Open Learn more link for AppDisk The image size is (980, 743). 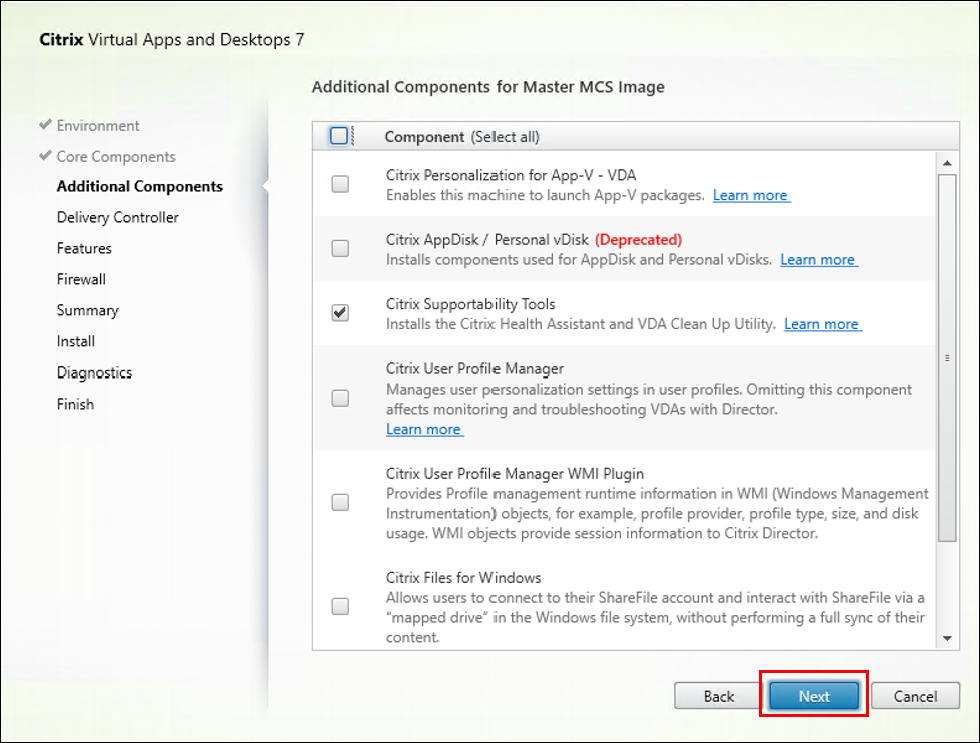pos(818,259)
